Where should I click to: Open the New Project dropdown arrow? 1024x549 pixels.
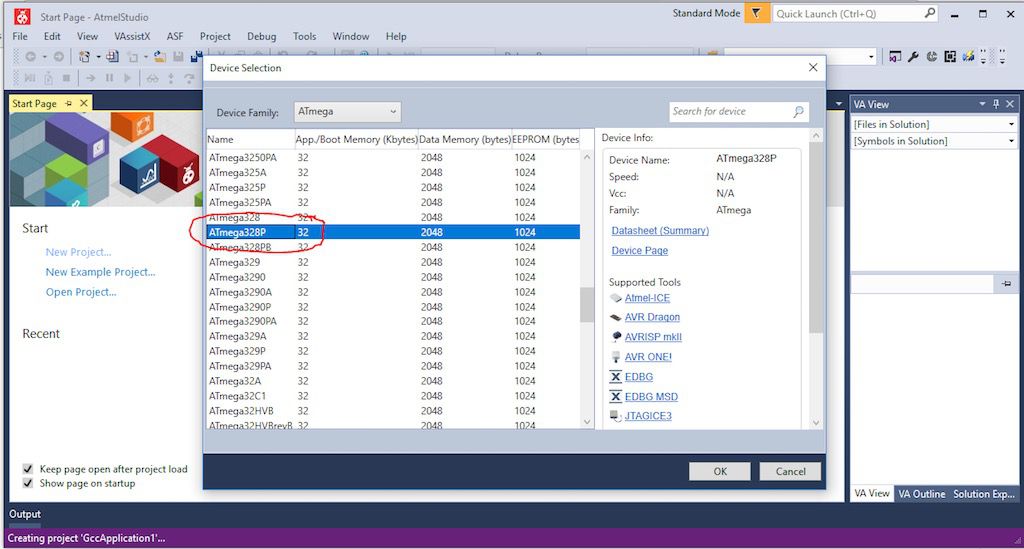(98, 57)
